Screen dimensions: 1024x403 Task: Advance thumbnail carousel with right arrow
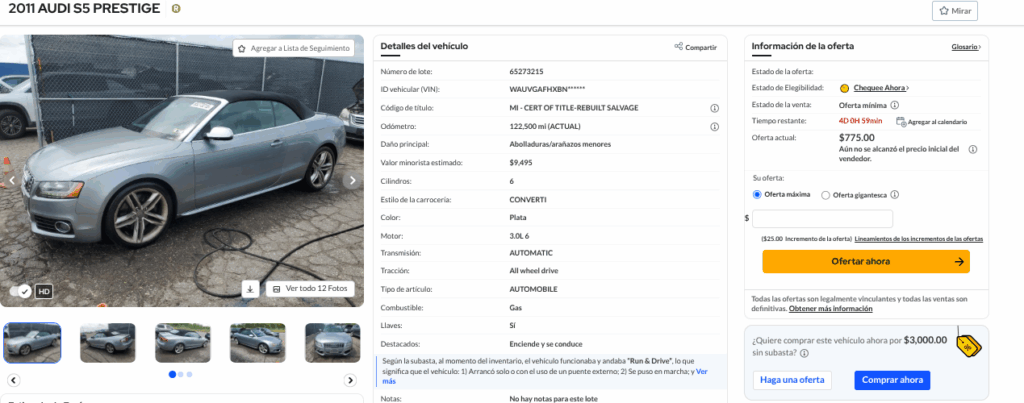(x=351, y=380)
